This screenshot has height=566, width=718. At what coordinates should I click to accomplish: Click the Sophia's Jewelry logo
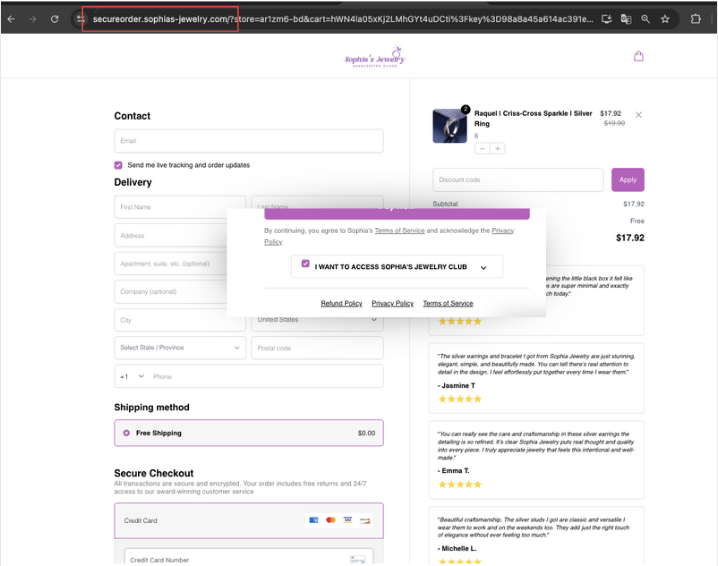375,57
